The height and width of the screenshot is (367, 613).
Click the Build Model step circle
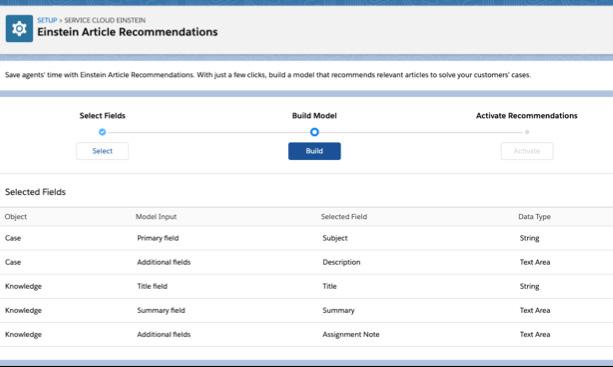point(314,132)
